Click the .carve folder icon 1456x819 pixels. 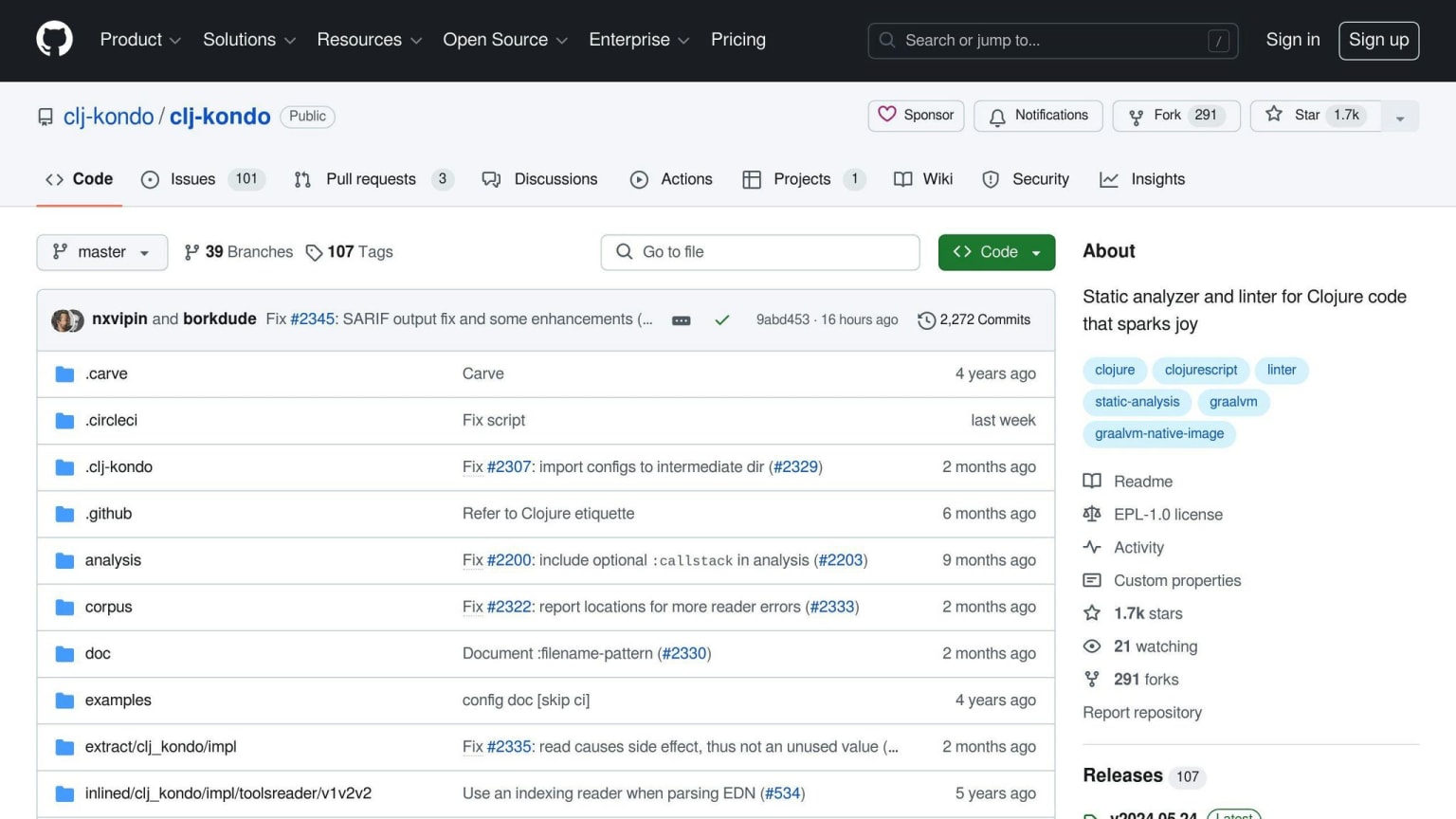click(64, 374)
